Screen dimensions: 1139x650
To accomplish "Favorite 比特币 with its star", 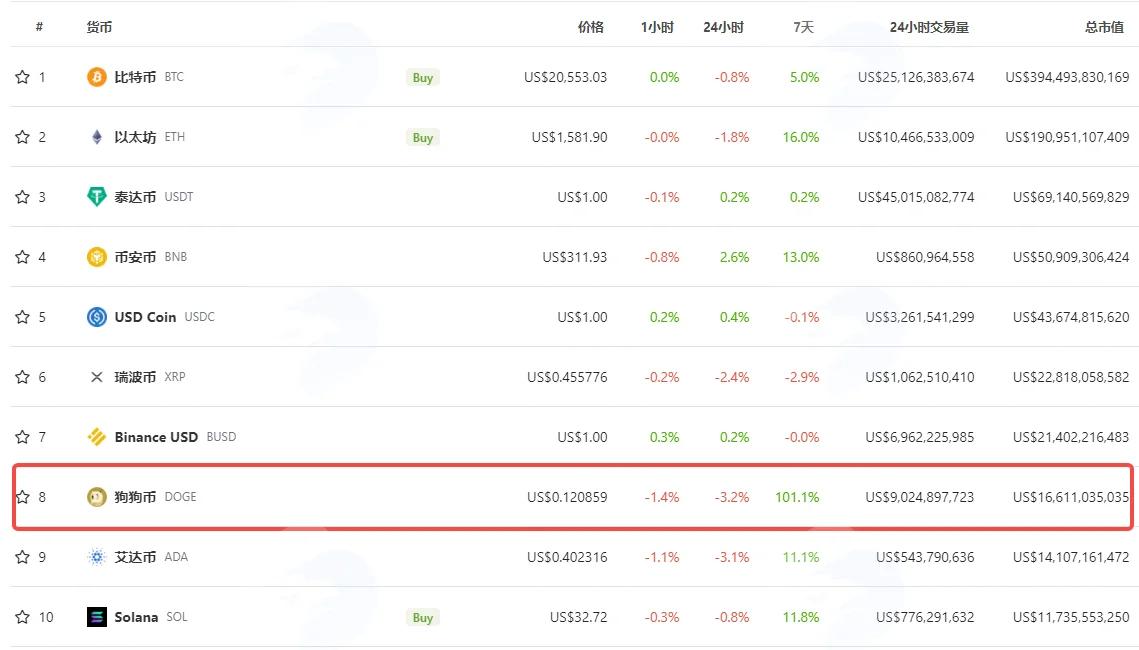I will (23, 77).
